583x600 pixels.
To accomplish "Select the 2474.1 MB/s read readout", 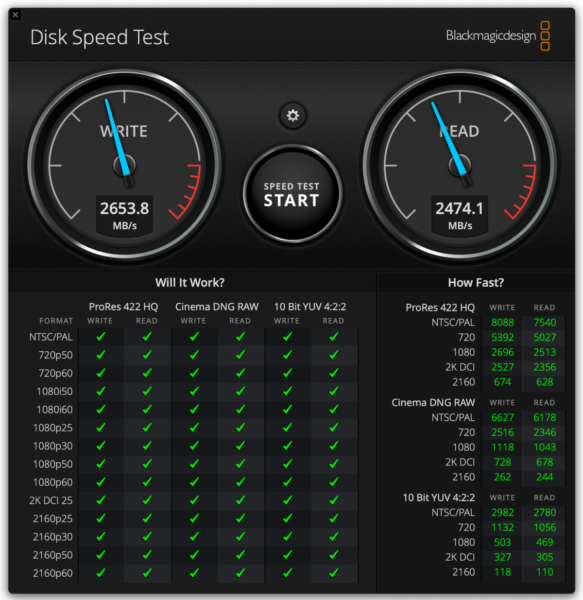I will pos(459,215).
